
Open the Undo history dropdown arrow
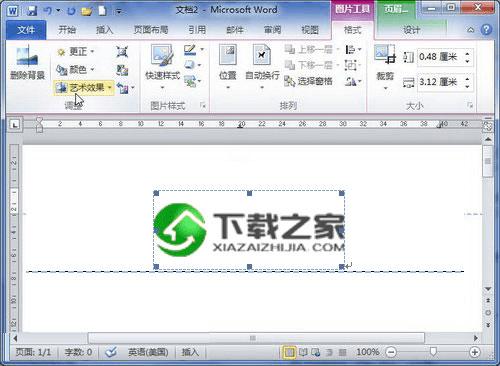pos(58,11)
